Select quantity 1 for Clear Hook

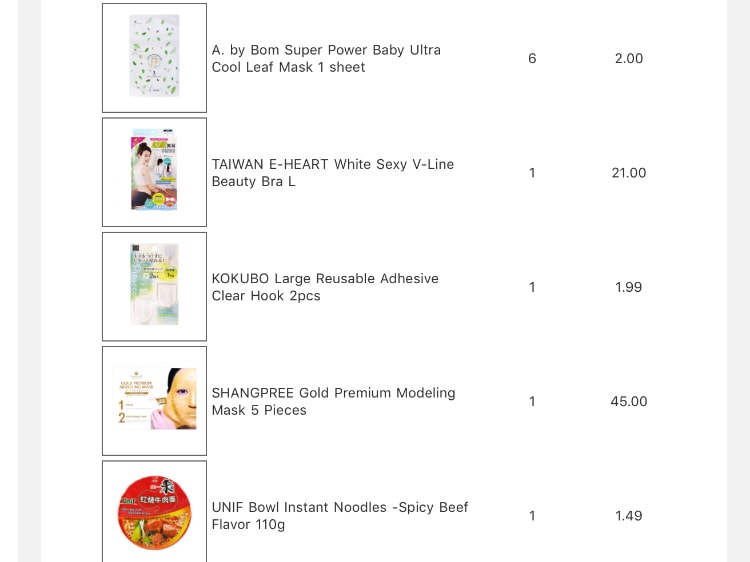532,287
